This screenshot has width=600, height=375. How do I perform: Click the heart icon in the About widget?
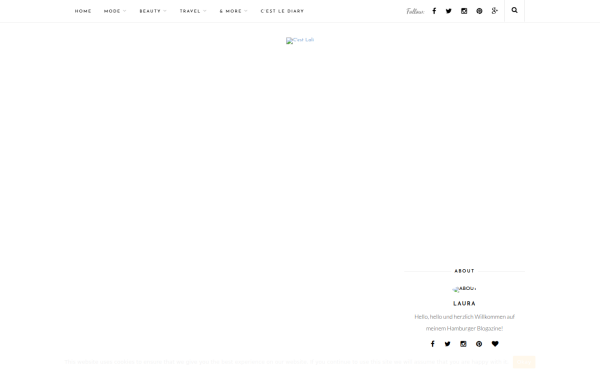coord(495,344)
